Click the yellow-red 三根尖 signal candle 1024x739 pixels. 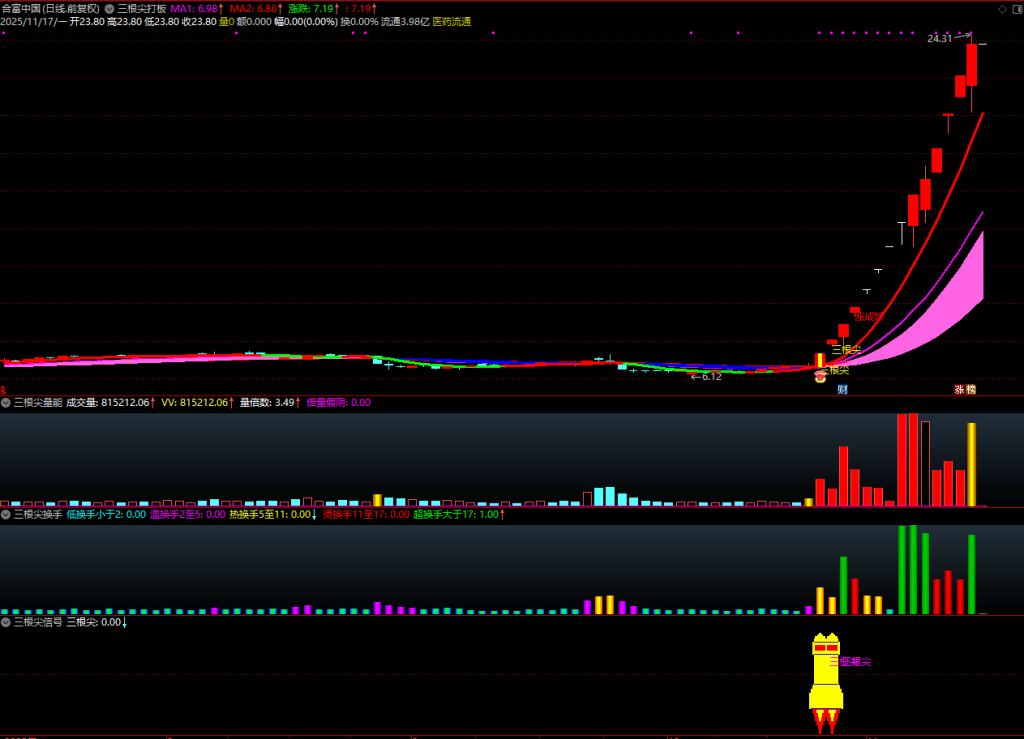coord(820,360)
